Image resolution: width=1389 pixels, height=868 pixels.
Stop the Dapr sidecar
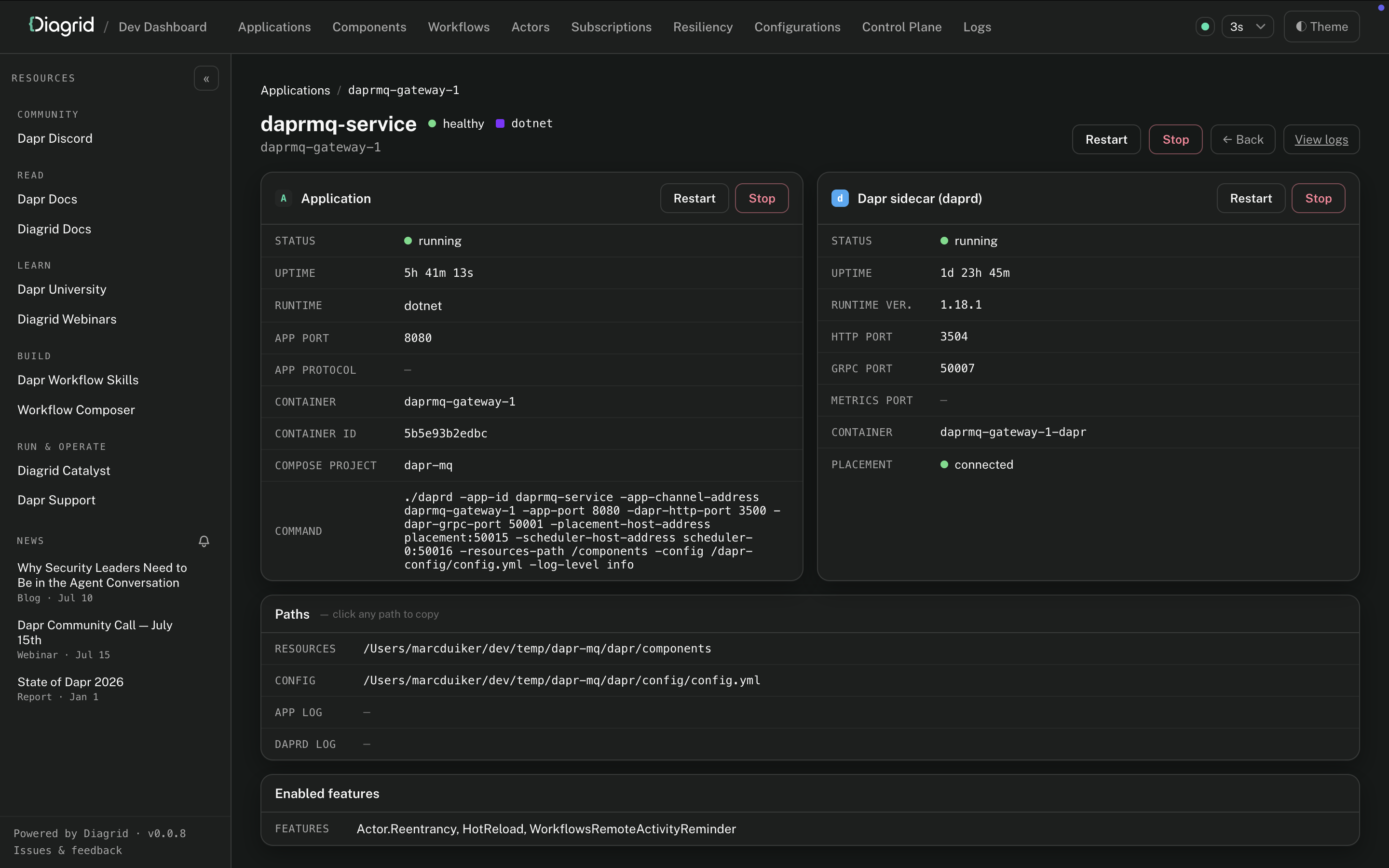(x=1319, y=198)
